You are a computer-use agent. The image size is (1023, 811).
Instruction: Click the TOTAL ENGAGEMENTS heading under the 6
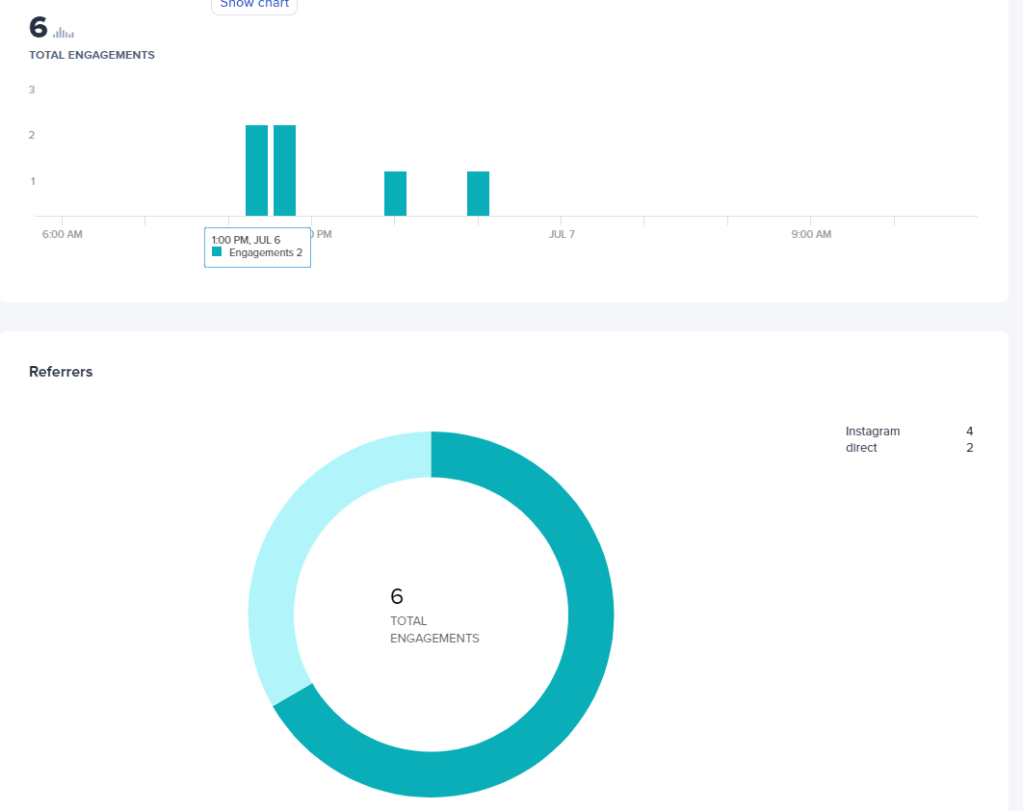tap(91, 55)
